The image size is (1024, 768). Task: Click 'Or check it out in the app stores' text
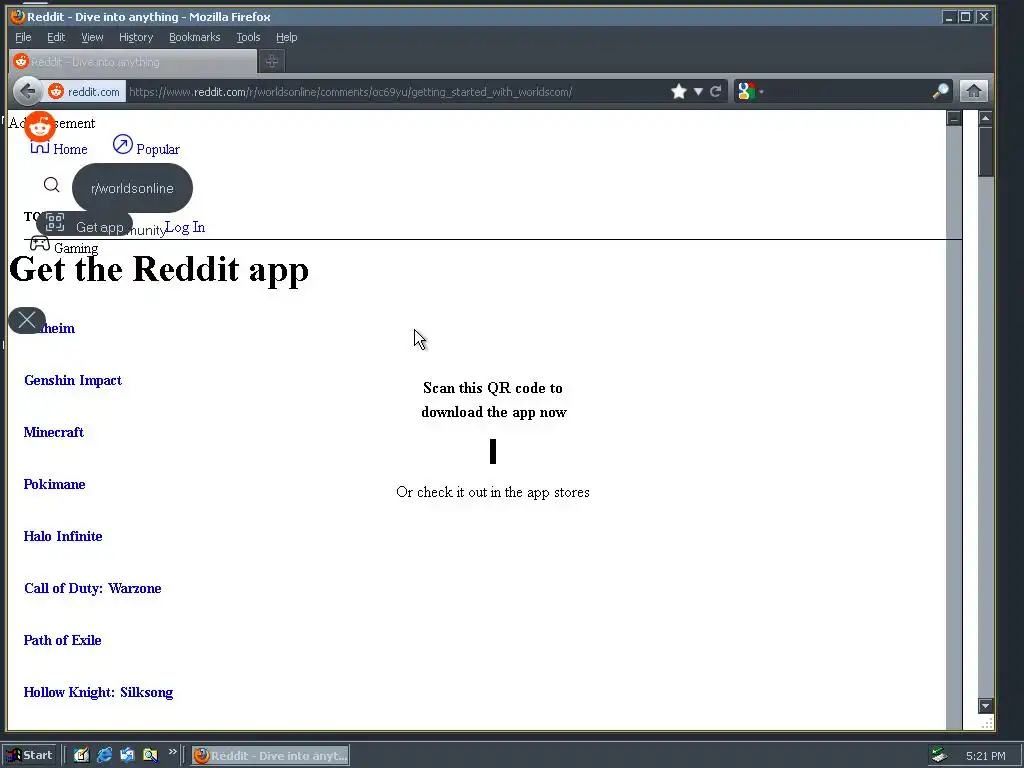pyautogui.click(x=493, y=492)
